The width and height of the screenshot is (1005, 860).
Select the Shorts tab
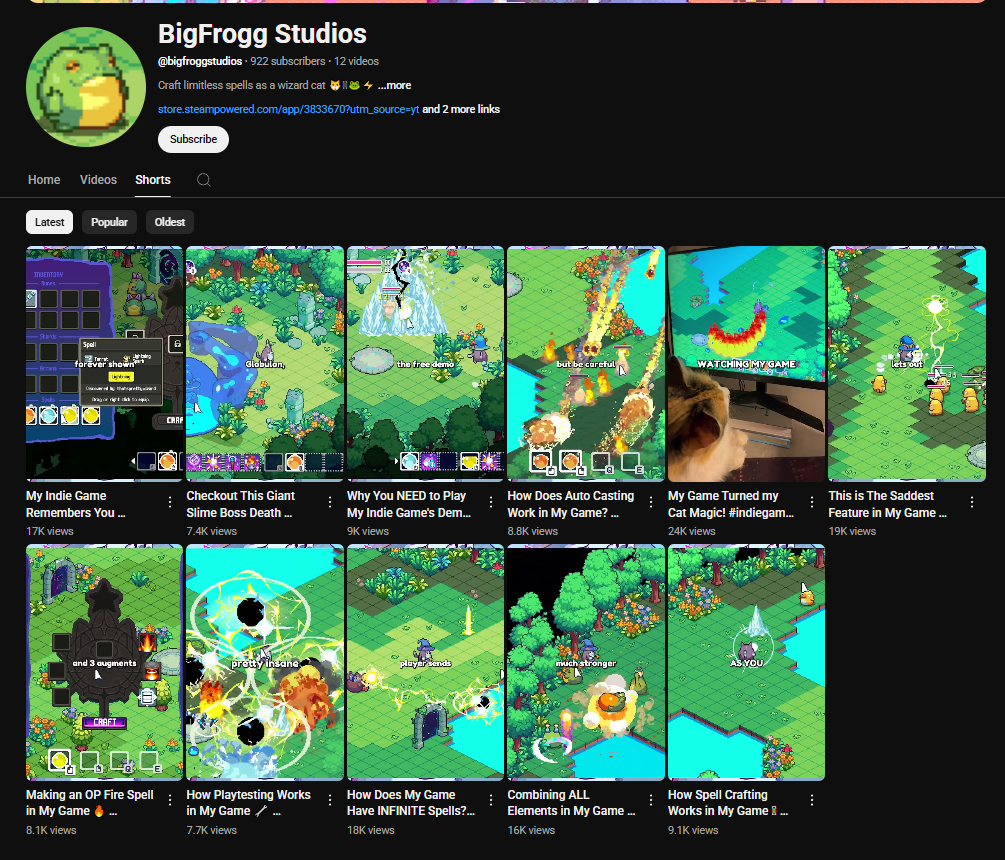pos(153,180)
